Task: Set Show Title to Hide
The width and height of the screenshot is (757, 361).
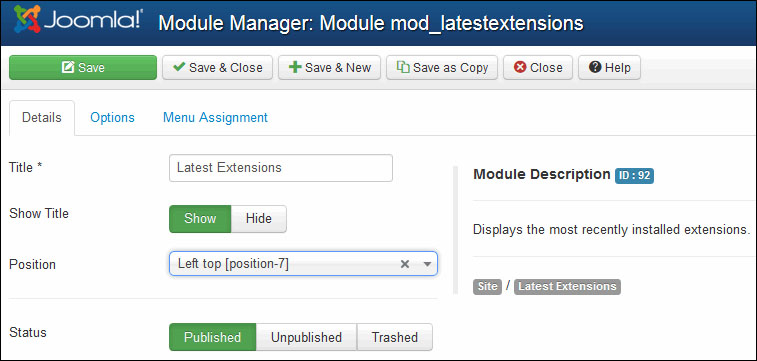Action: pyautogui.click(x=259, y=219)
